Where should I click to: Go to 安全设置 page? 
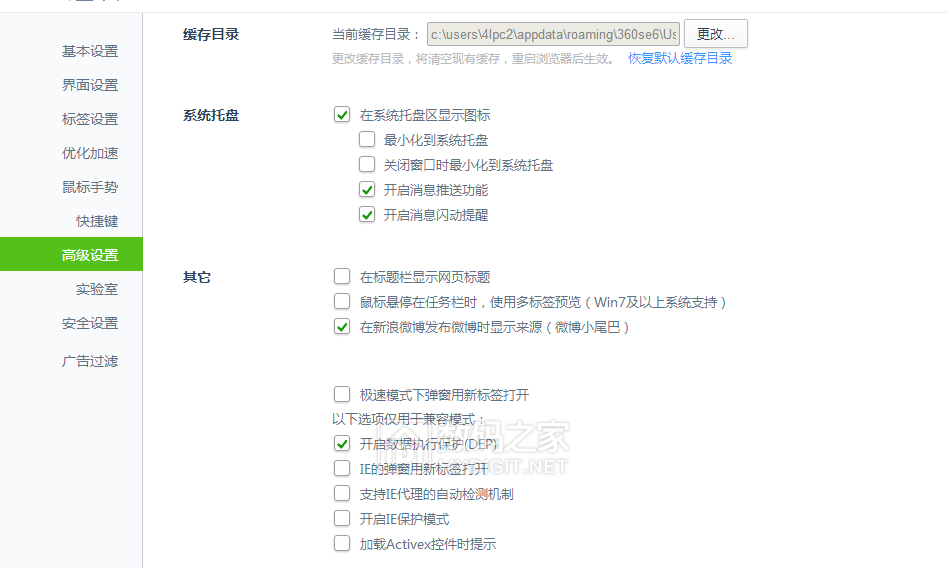pos(89,323)
